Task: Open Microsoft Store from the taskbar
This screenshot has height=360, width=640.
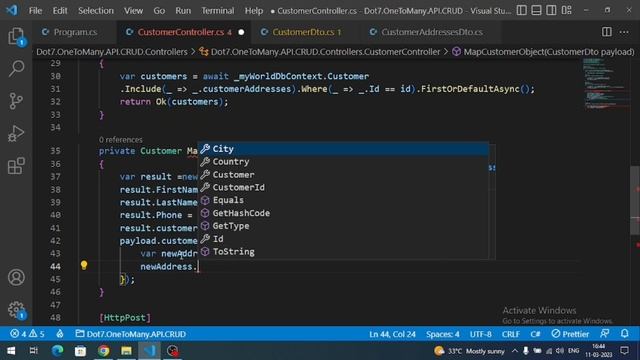Action: click(80, 351)
